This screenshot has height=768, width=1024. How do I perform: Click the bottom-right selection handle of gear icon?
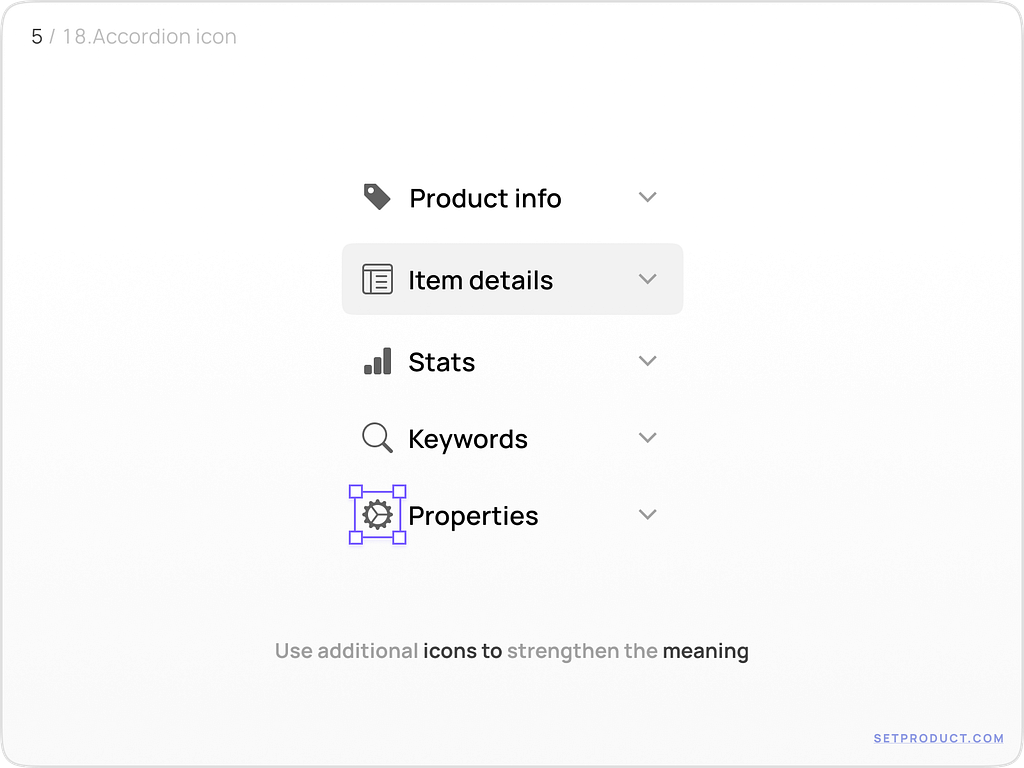click(x=399, y=538)
